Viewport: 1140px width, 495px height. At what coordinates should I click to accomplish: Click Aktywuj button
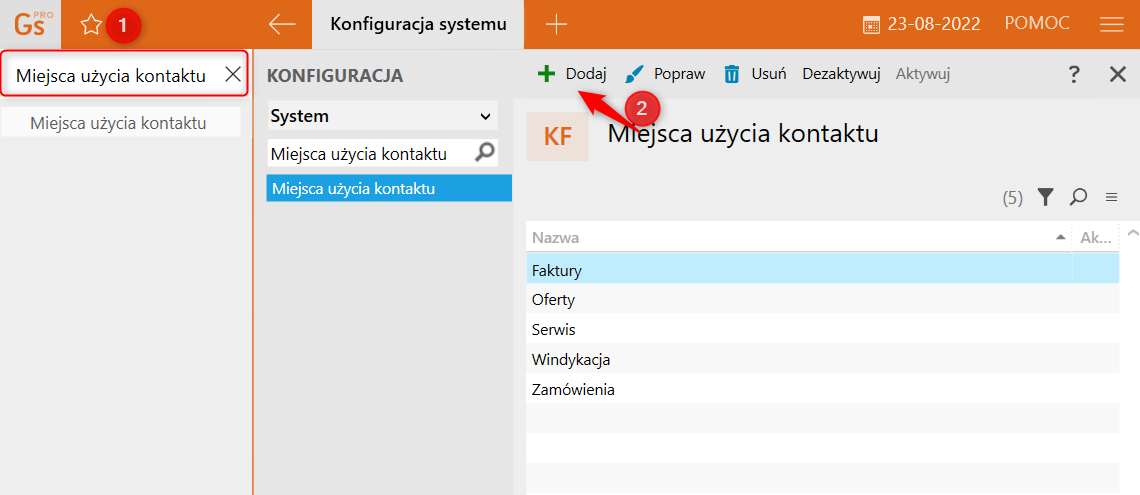(x=923, y=74)
